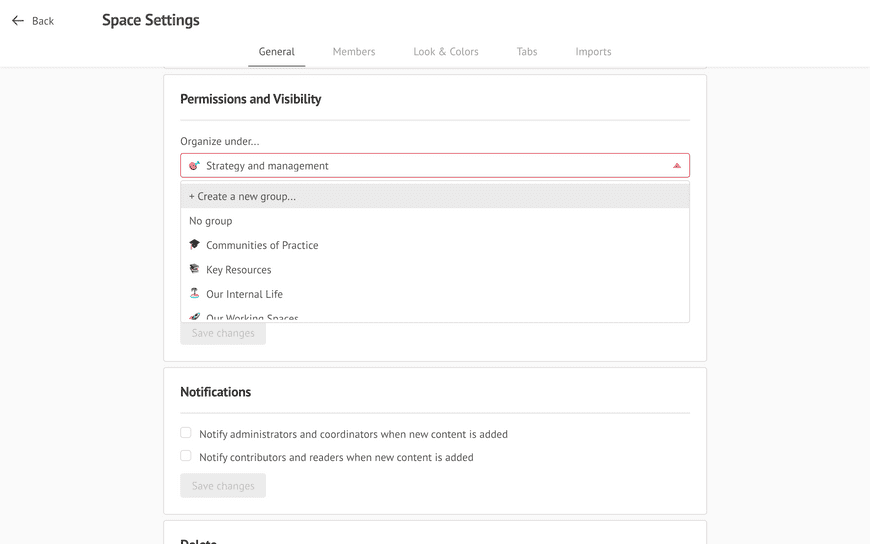Screen dimensions: 870x544
Task: Click the Our Internal Life island icon
Action: coord(194,293)
